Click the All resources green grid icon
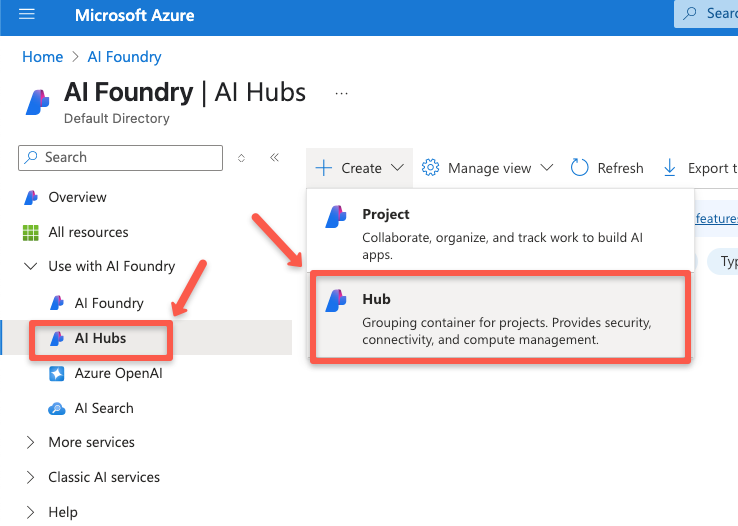Image resolution: width=738 pixels, height=526 pixels. tap(31, 232)
